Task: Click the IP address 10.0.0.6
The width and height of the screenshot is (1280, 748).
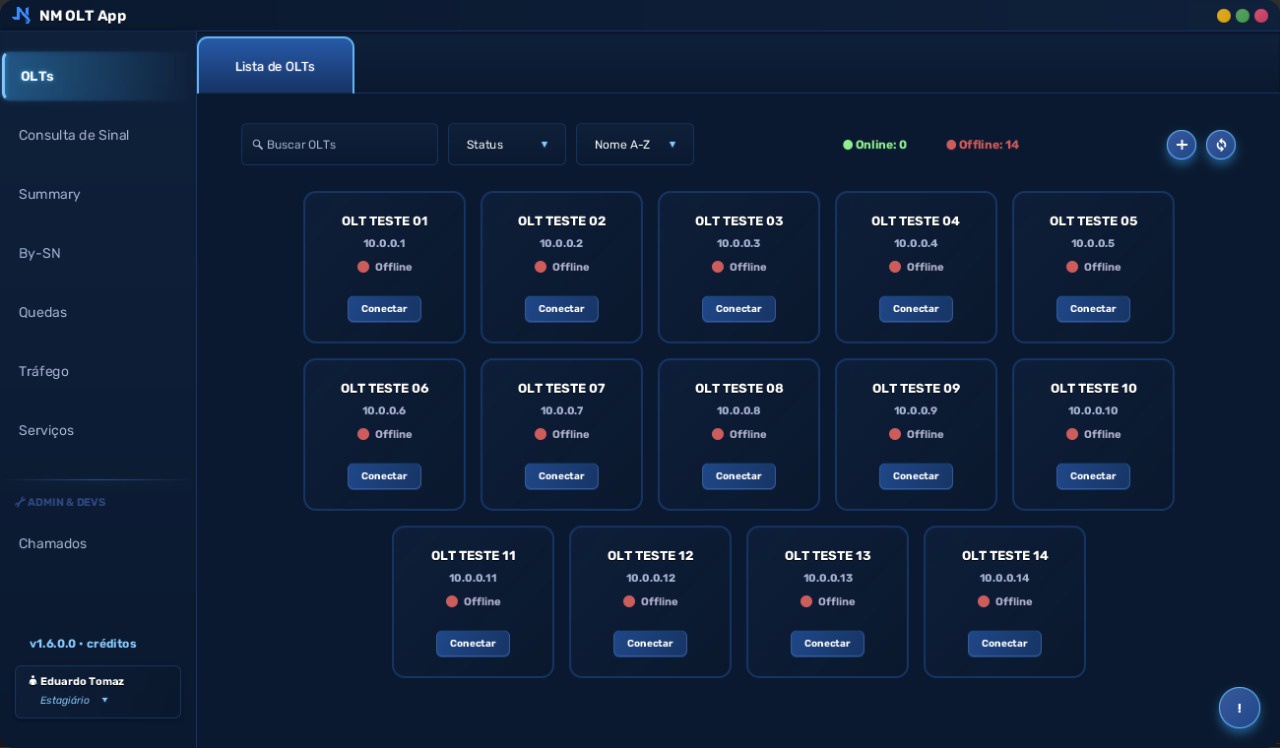Action: click(x=384, y=411)
